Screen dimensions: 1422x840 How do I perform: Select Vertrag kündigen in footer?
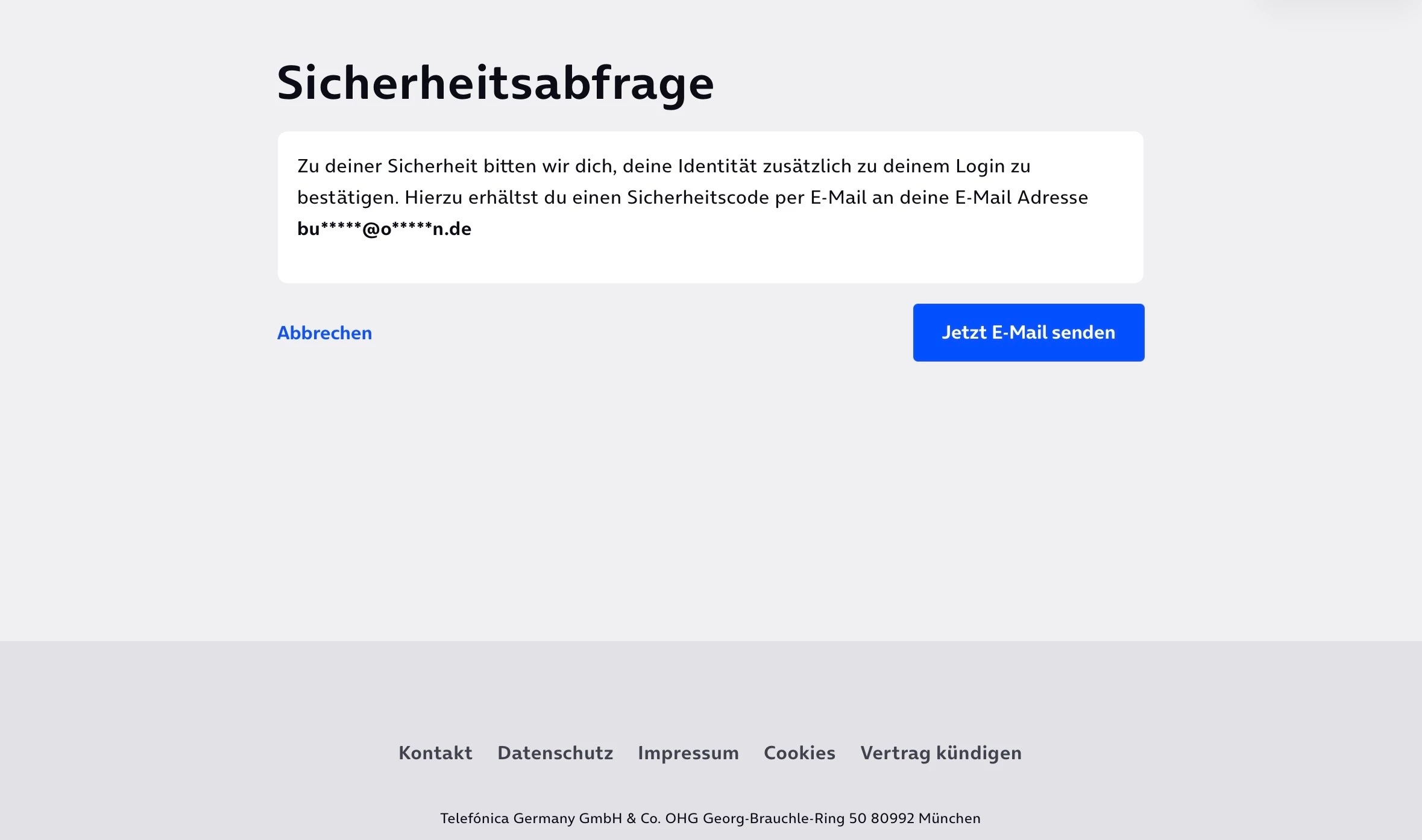click(x=941, y=753)
